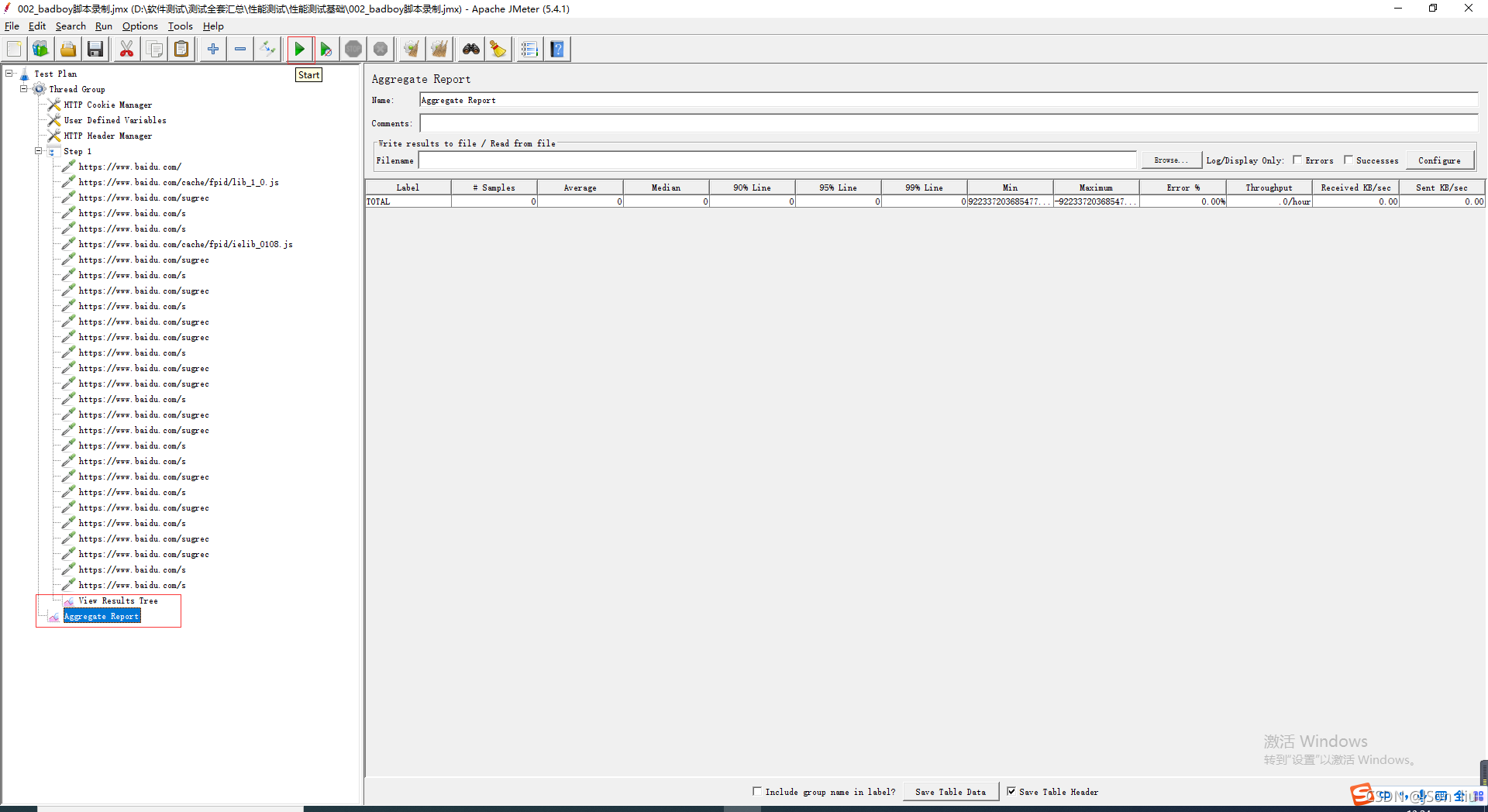Click the Shutdown test icon

(x=381, y=50)
